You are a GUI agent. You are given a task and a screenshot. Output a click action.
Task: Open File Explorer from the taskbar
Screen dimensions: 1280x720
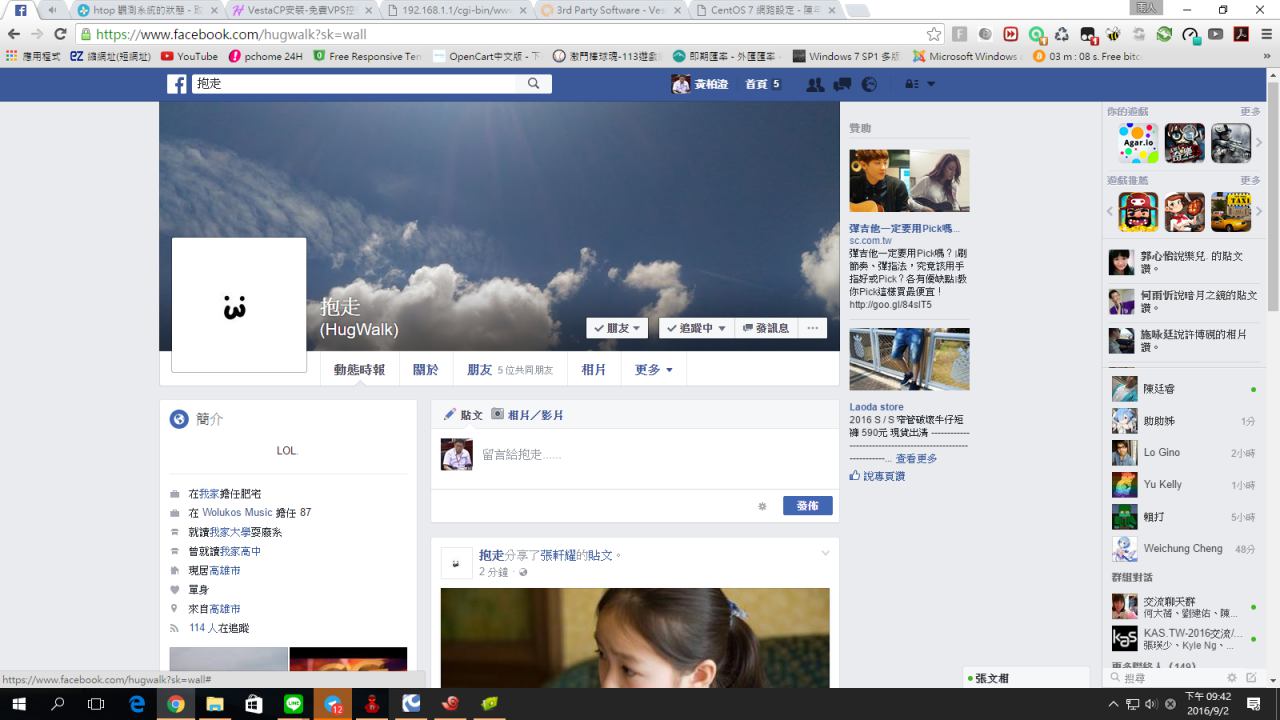coord(215,704)
